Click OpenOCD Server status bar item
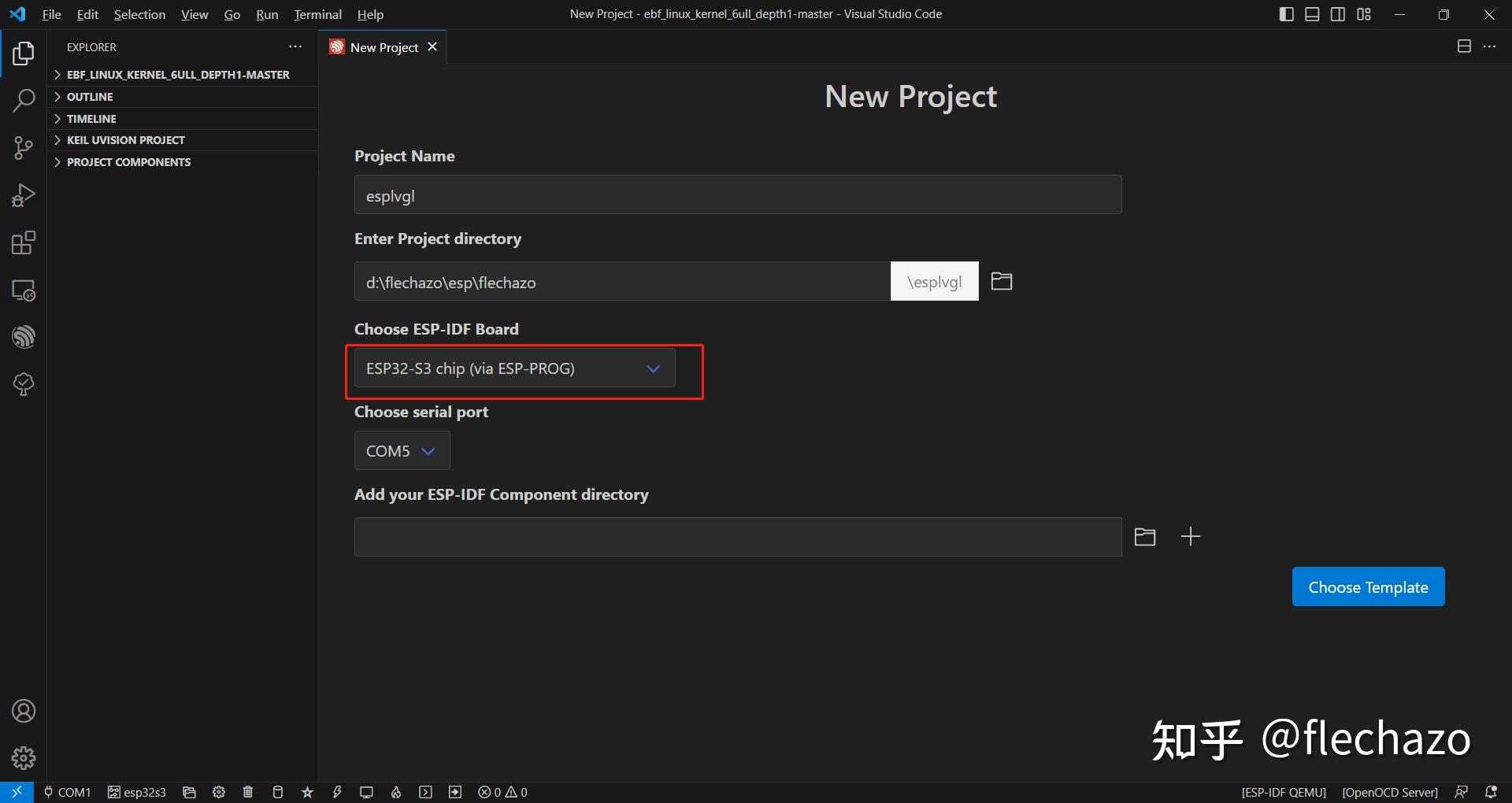1512x803 pixels. (1390, 792)
